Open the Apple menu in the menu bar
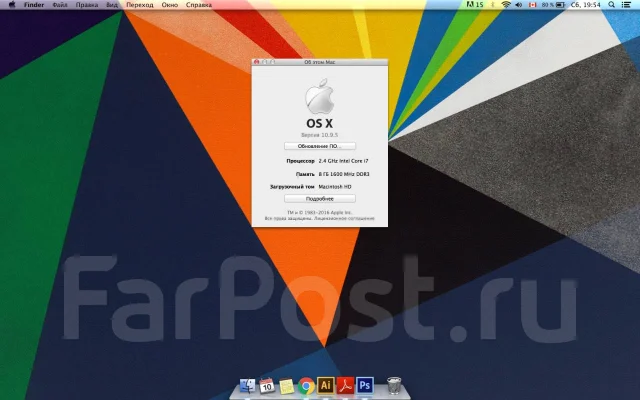The image size is (640, 400). (x=12, y=4)
